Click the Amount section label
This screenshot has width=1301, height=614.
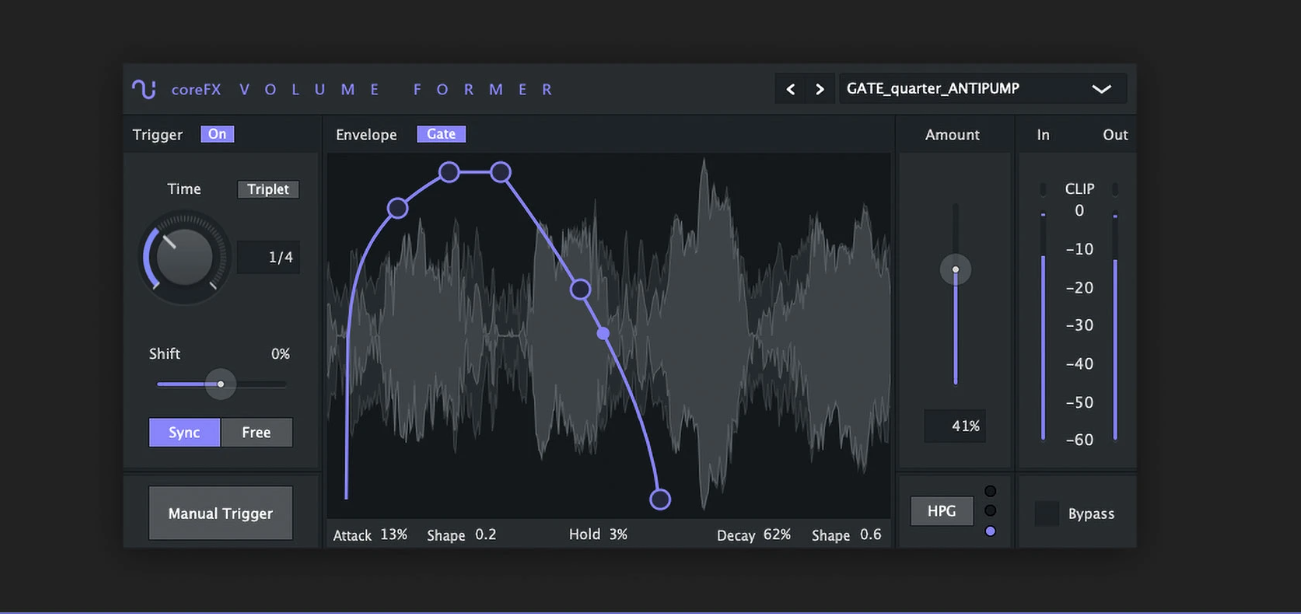pos(952,134)
